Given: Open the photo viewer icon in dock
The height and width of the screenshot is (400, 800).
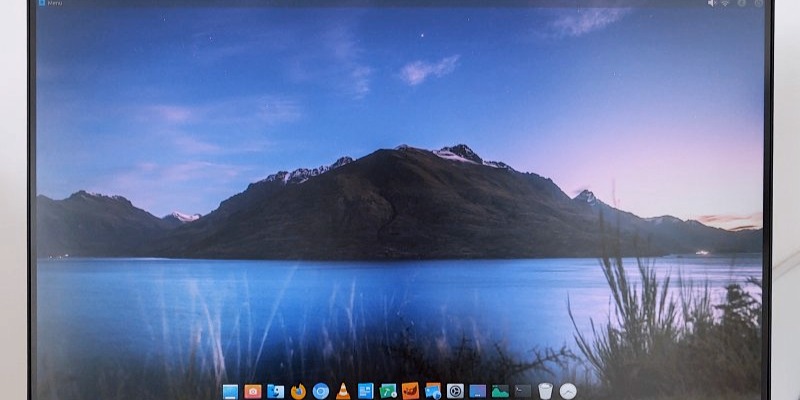Looking at the screenshot, I should coord(433,391).
